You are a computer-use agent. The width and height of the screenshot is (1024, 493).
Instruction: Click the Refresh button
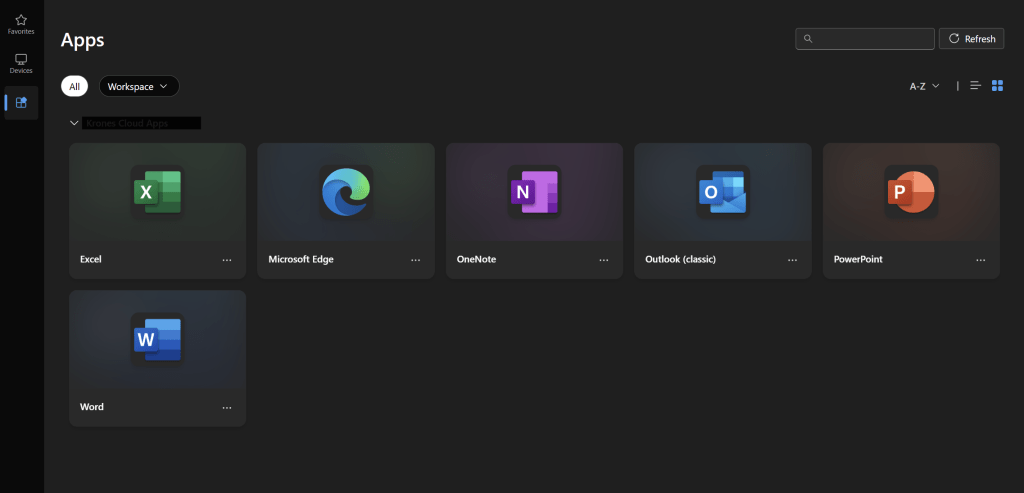pos(971,39)
